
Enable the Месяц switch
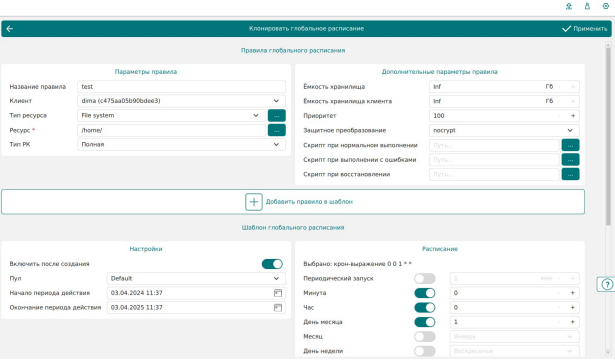click(425, 337)
